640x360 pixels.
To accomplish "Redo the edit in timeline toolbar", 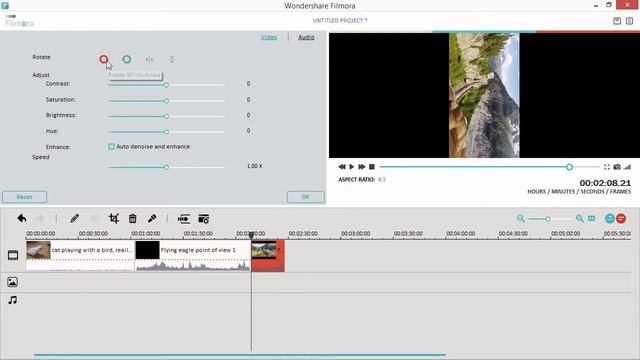I will pos(40,218).
